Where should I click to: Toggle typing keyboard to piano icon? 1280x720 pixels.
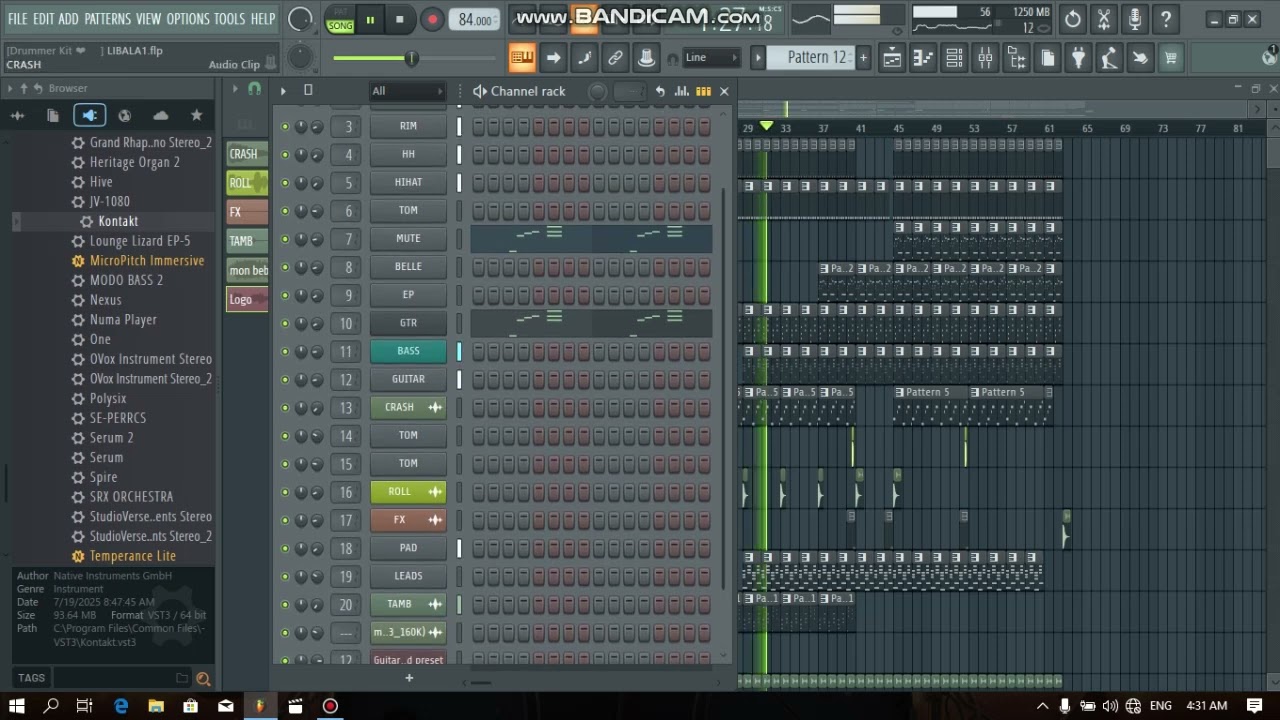522,58
